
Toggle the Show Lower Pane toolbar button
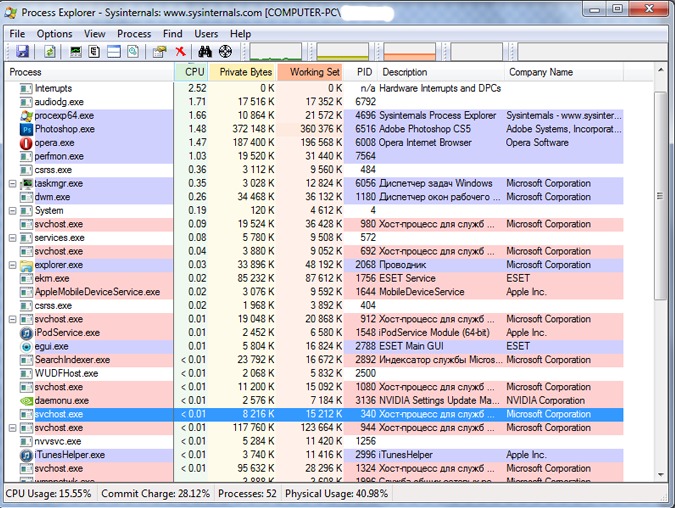(x=114, y=51)
